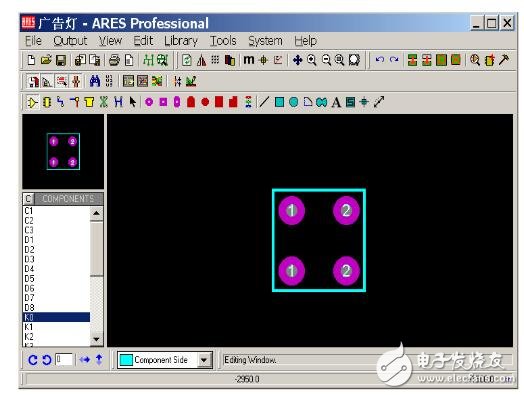
Task: Toggle the grid dots icon
Action: coord(216,60)
